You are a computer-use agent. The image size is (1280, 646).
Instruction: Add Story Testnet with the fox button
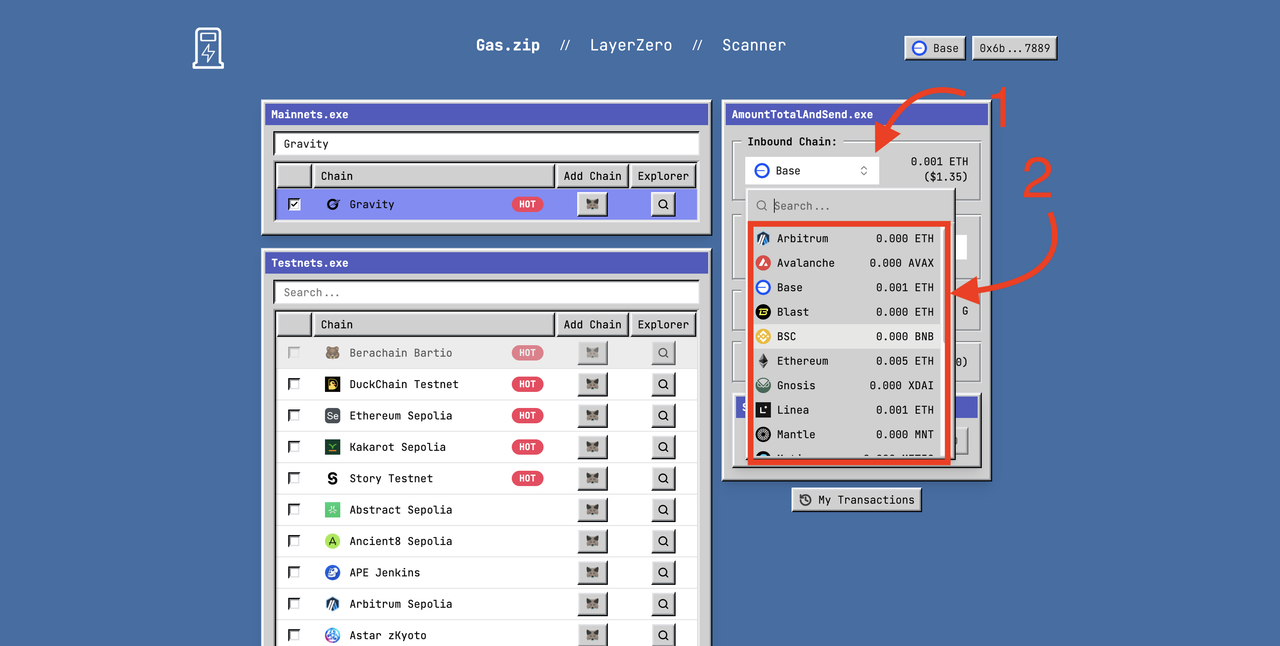593,478
